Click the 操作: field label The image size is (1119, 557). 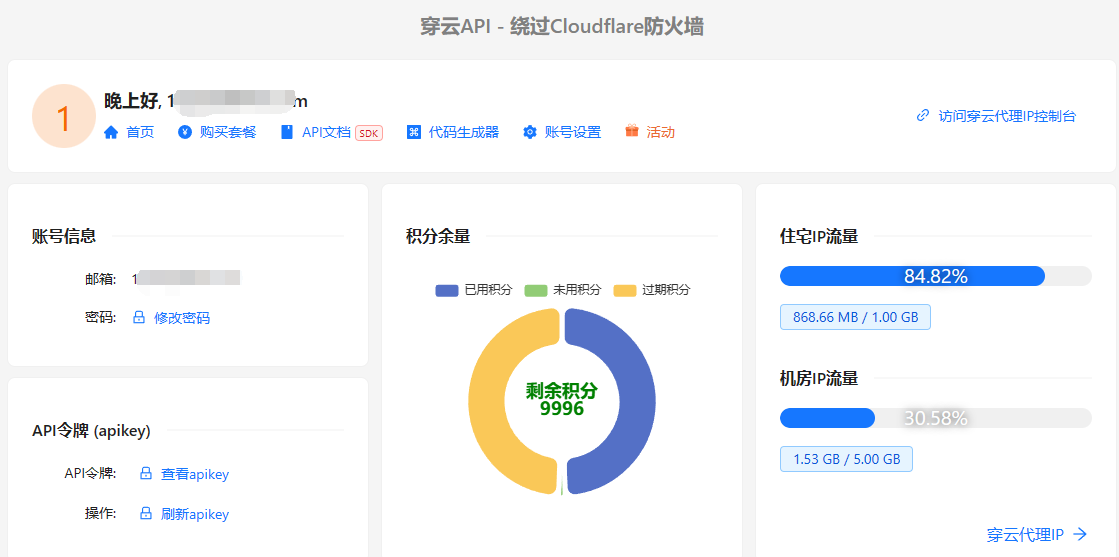pyautogui.click(x=101, y=513)
